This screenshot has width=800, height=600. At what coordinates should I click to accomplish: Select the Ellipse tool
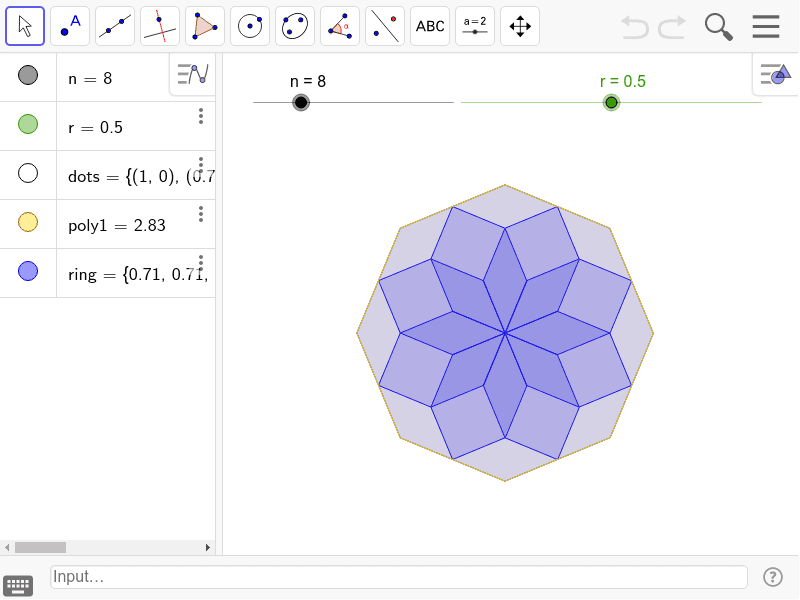pyautogui.click(x=295, y=26)
